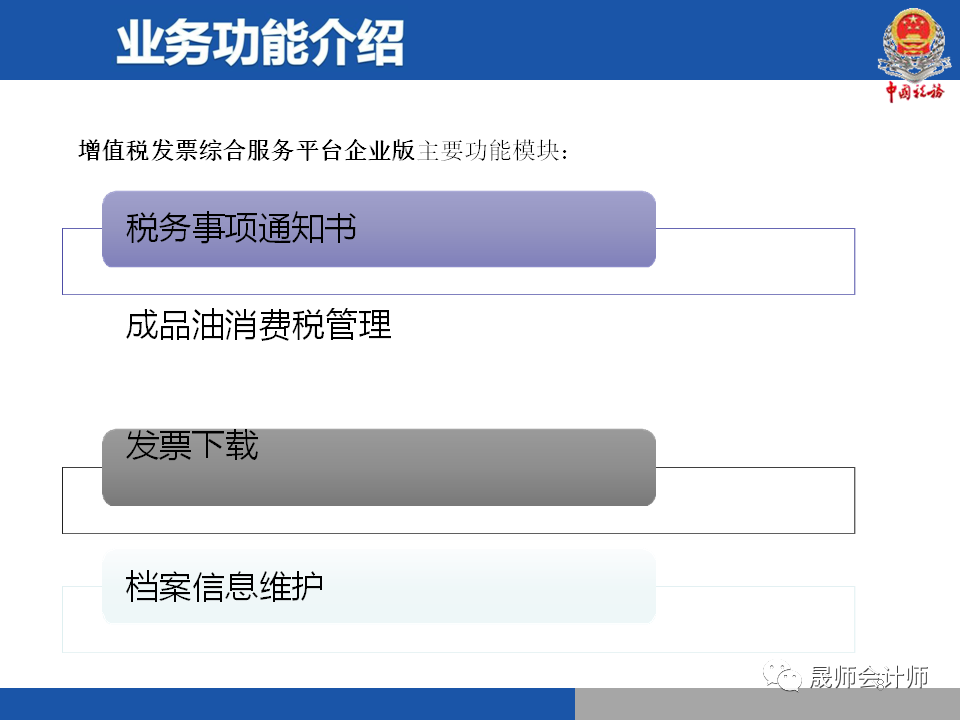Click the 业务功能介绍 slide title
The height and width of the screenshot is (720, 960).
pyautogui.click(x=260, y=42)
